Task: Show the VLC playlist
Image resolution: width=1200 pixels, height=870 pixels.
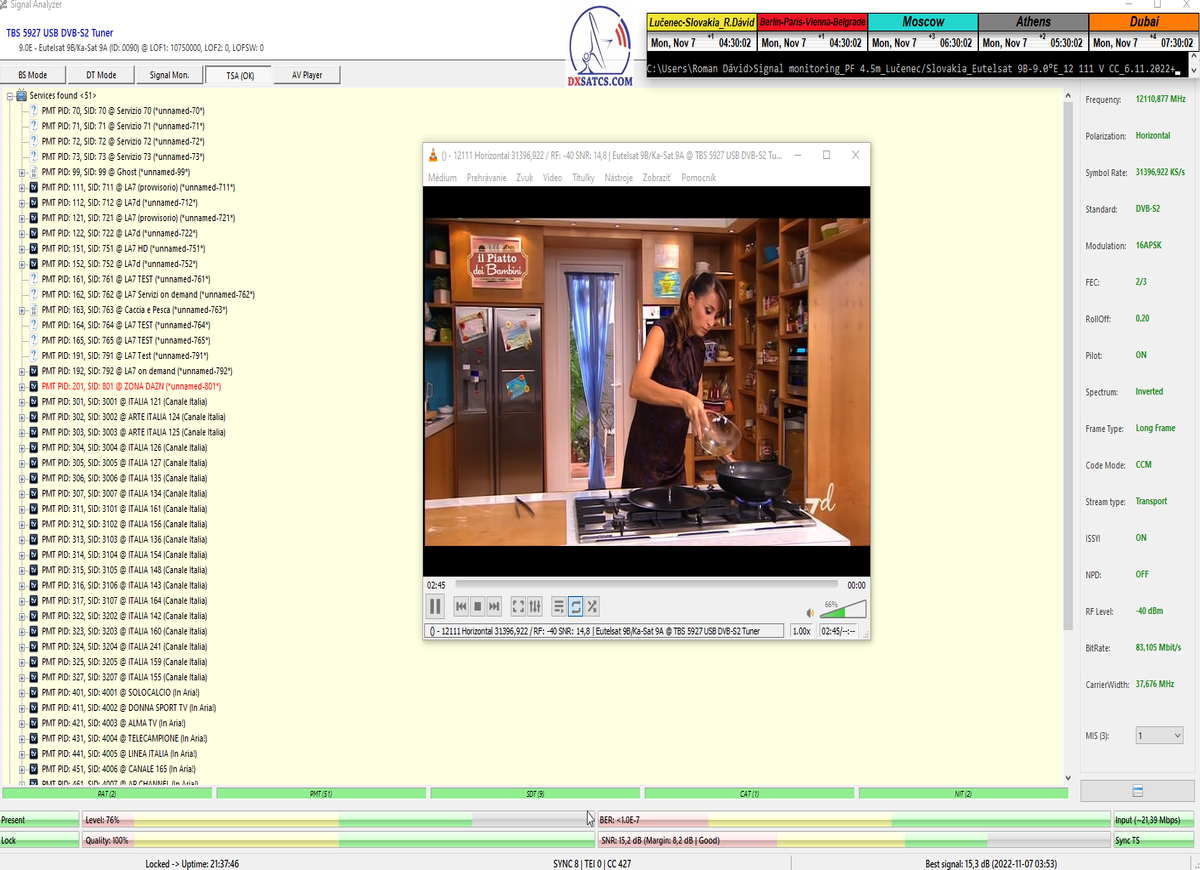Action: (x=559, y=606)
